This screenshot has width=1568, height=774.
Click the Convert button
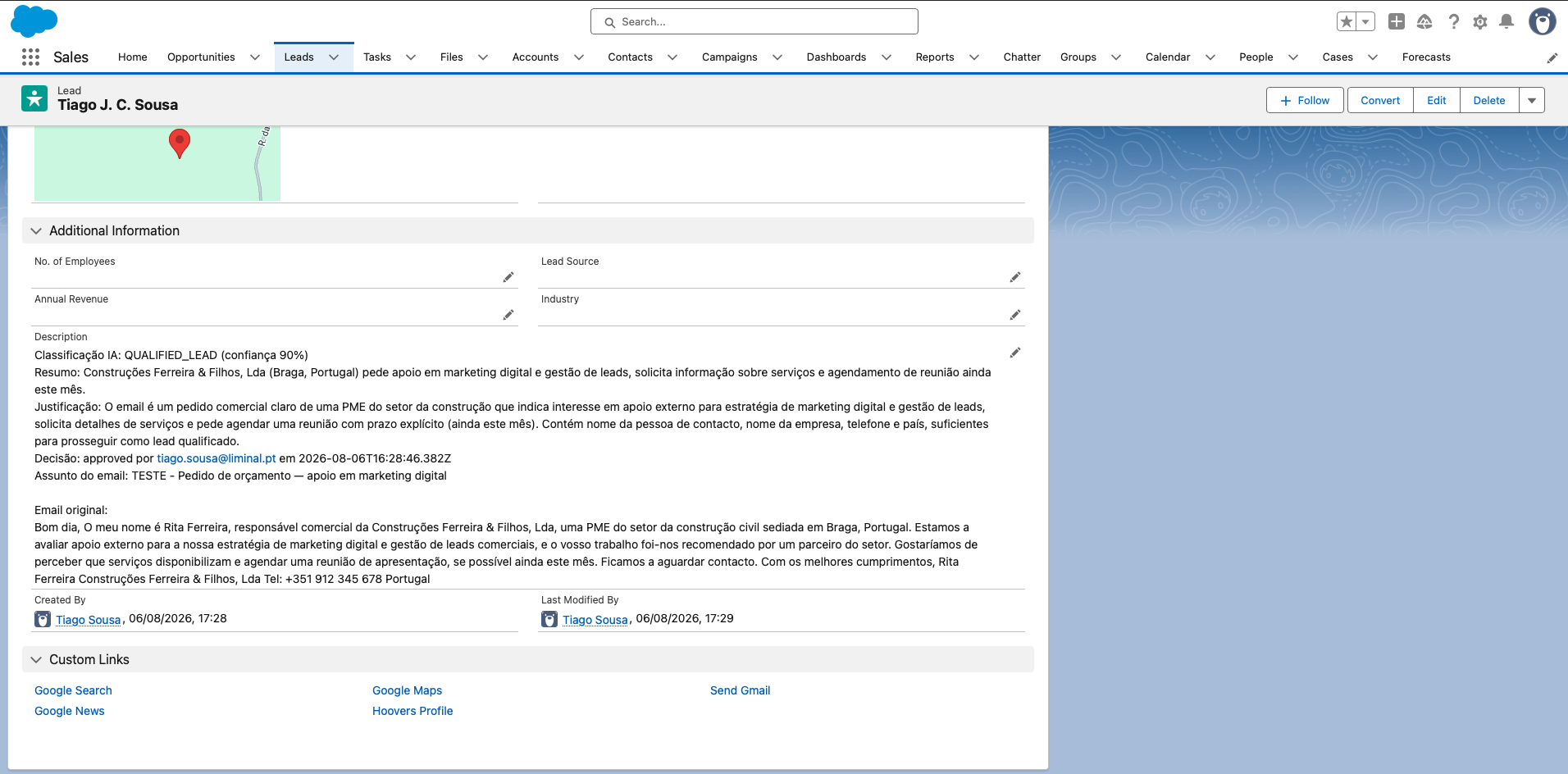[x=1380, y=100]
